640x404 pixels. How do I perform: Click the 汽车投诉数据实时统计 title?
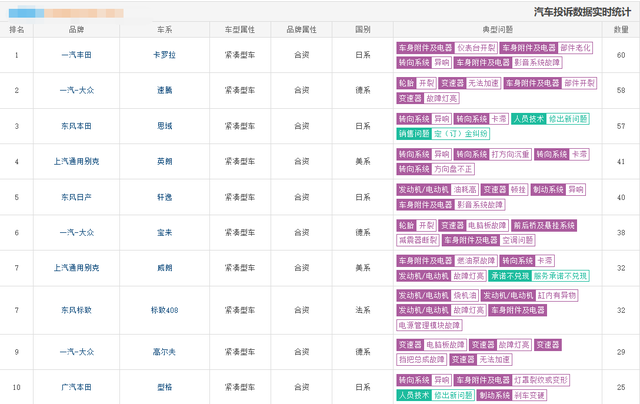tap(582, 12)
